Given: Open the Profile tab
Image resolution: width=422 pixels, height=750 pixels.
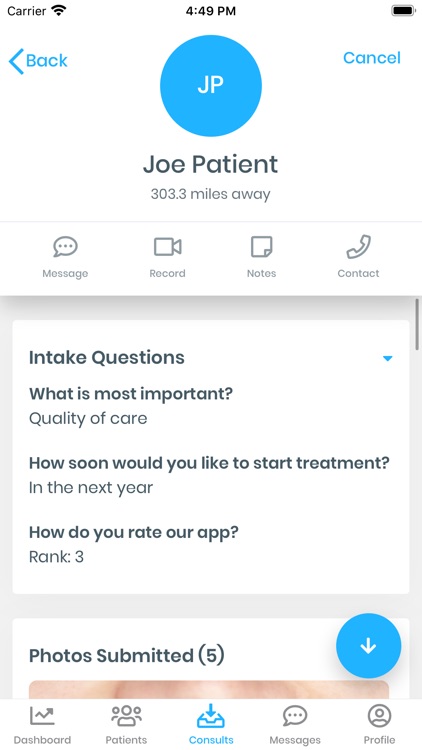Looking at the screenshot, I should coord(379,725).
